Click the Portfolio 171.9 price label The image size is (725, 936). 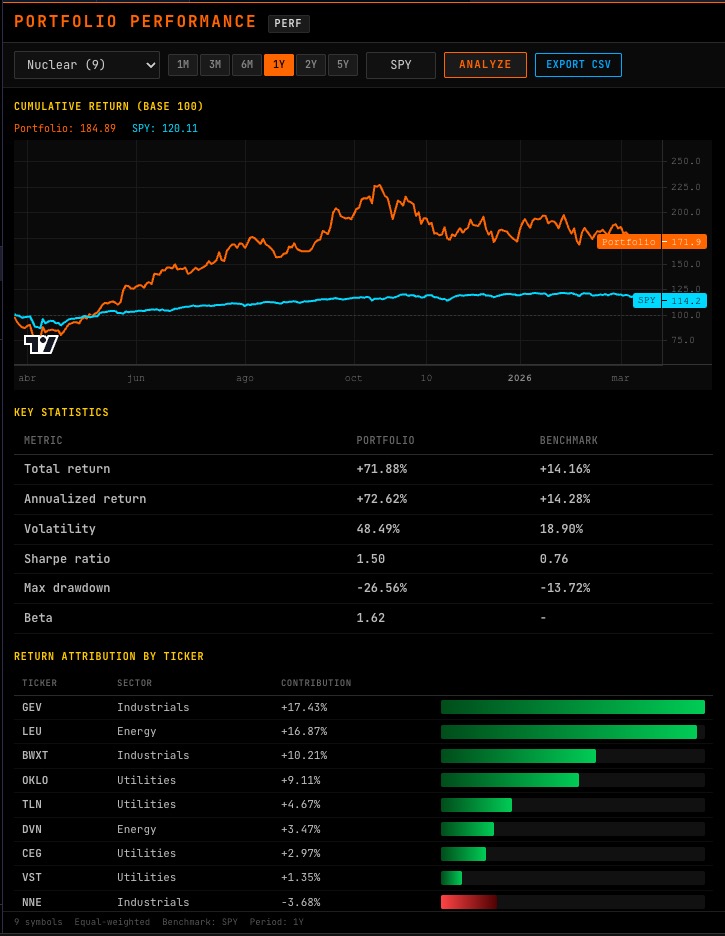652,242
